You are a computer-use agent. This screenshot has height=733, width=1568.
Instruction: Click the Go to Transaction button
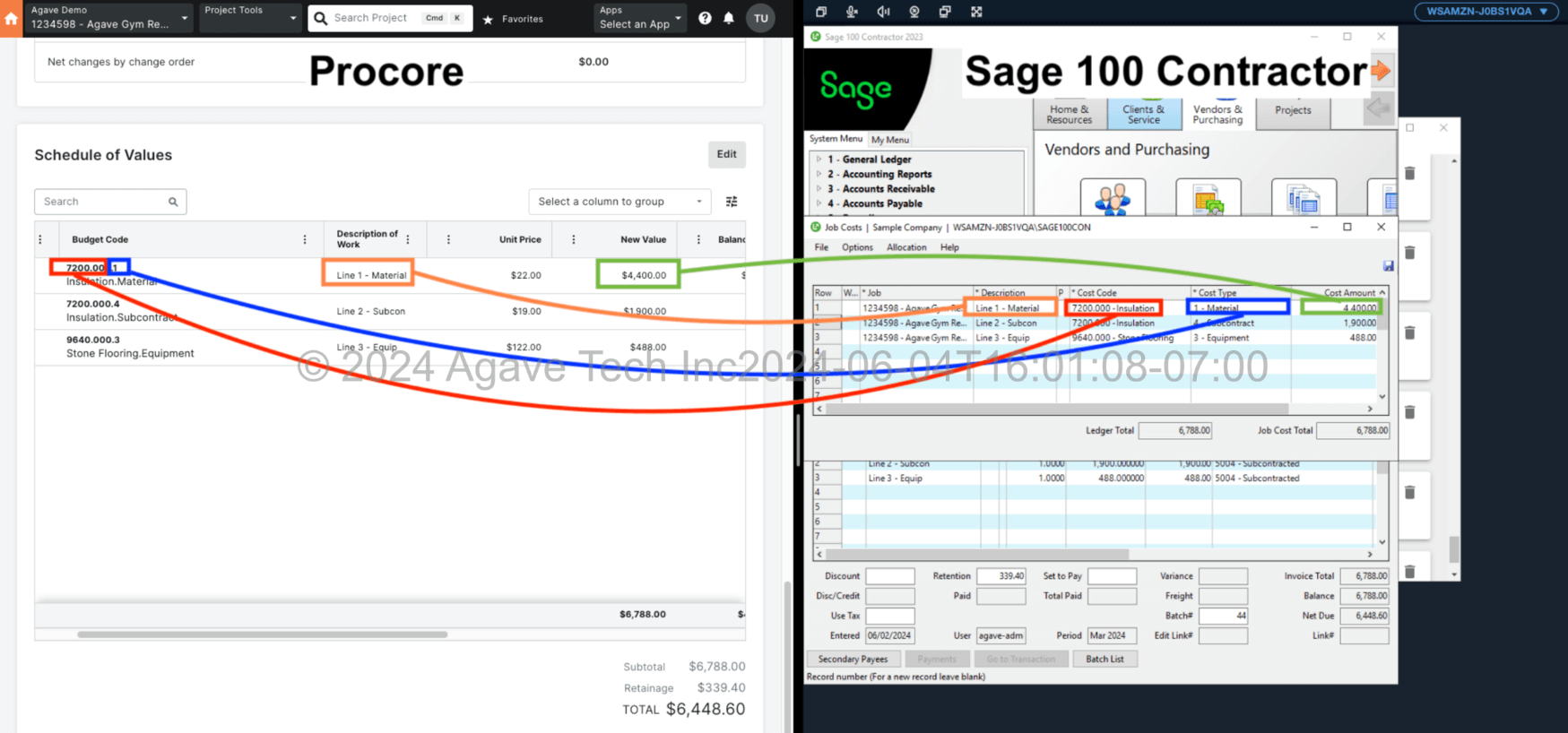coord(1020,659)
